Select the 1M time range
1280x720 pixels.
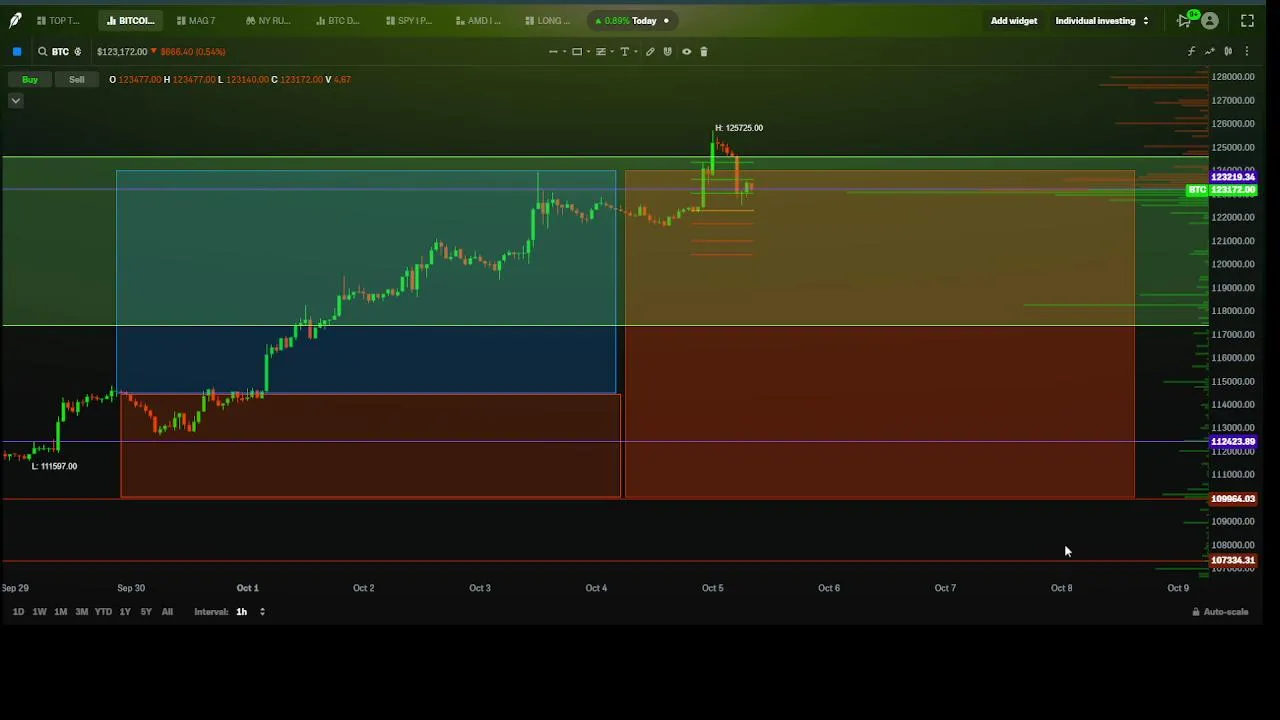[x=60, y=612]
